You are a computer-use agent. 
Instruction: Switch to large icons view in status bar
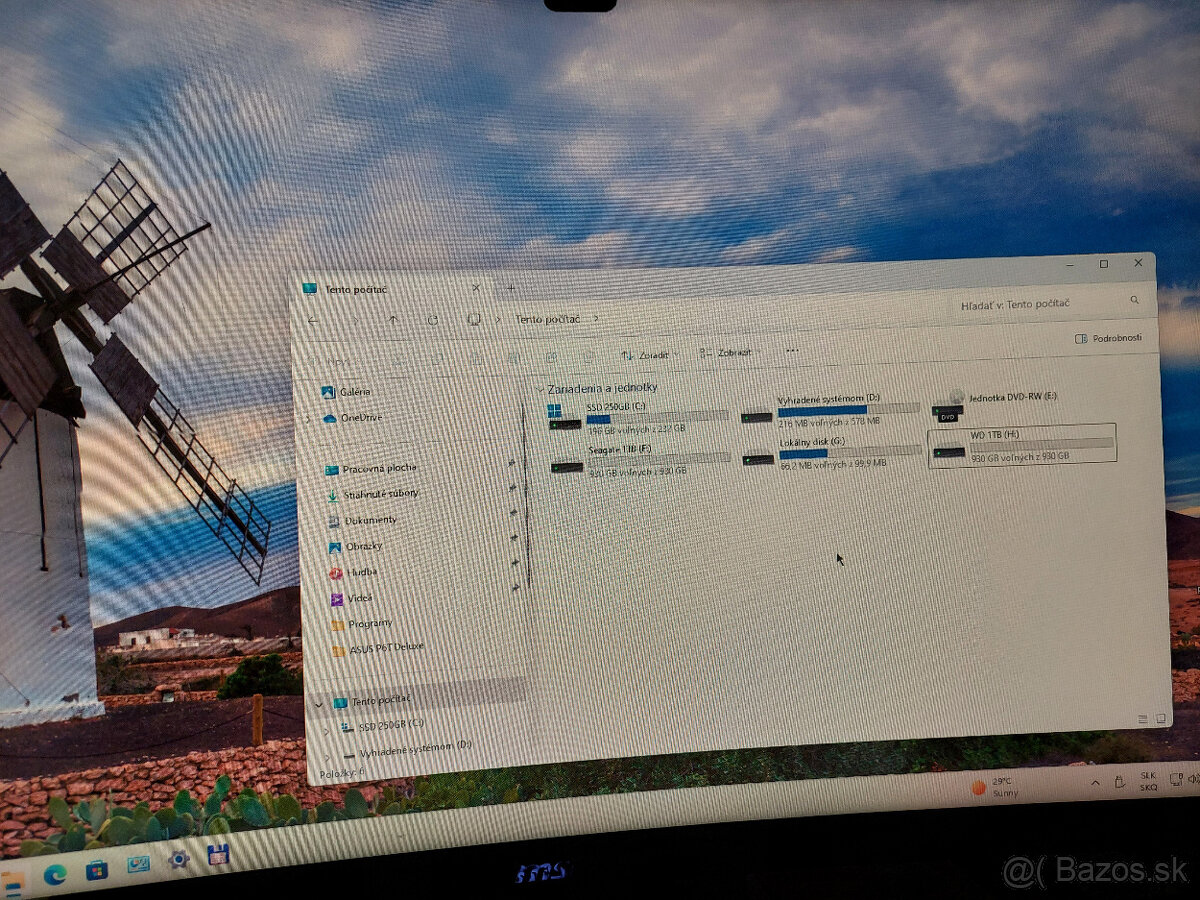pos(1161,718)
